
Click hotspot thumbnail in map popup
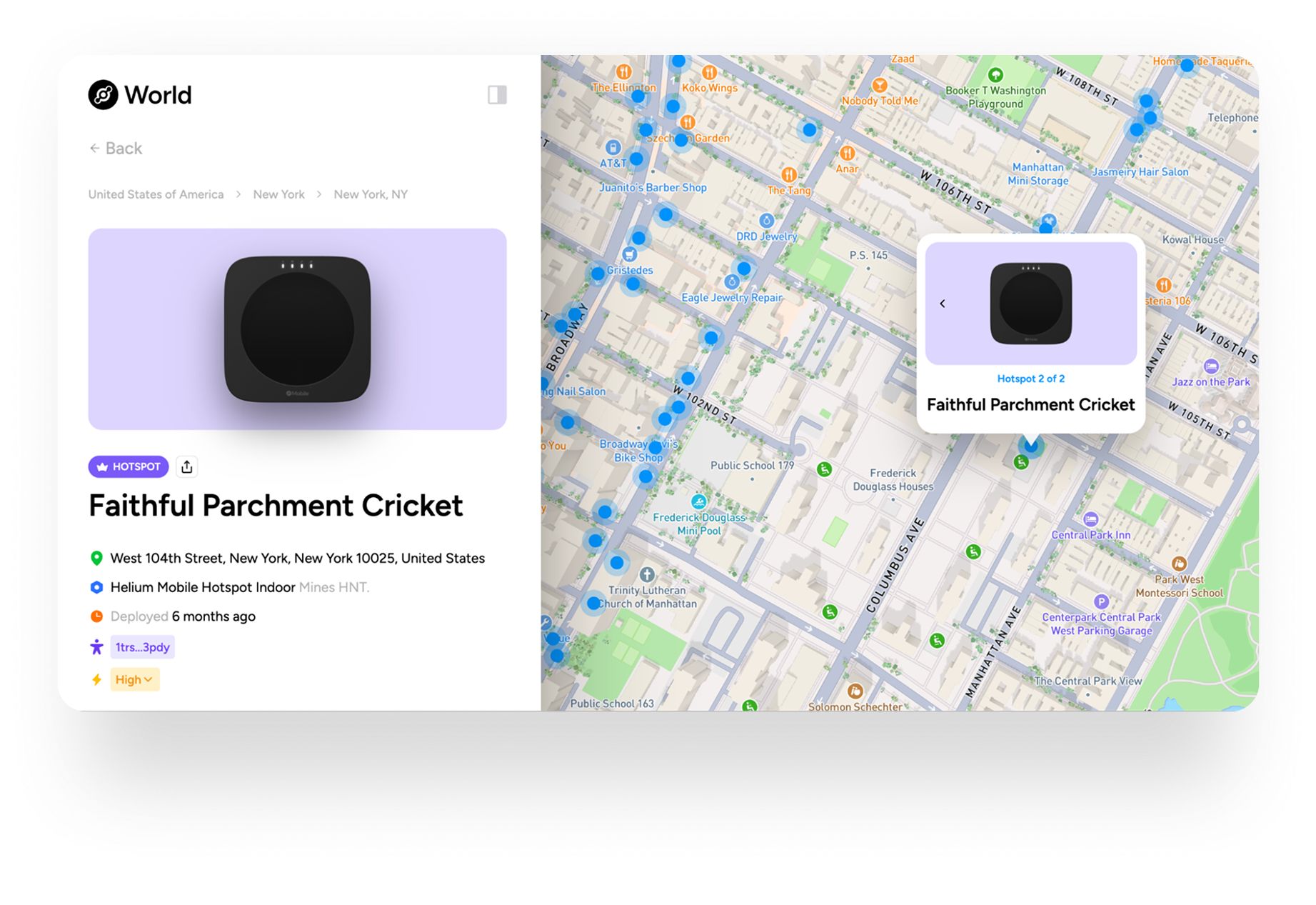coord(1030,304)
